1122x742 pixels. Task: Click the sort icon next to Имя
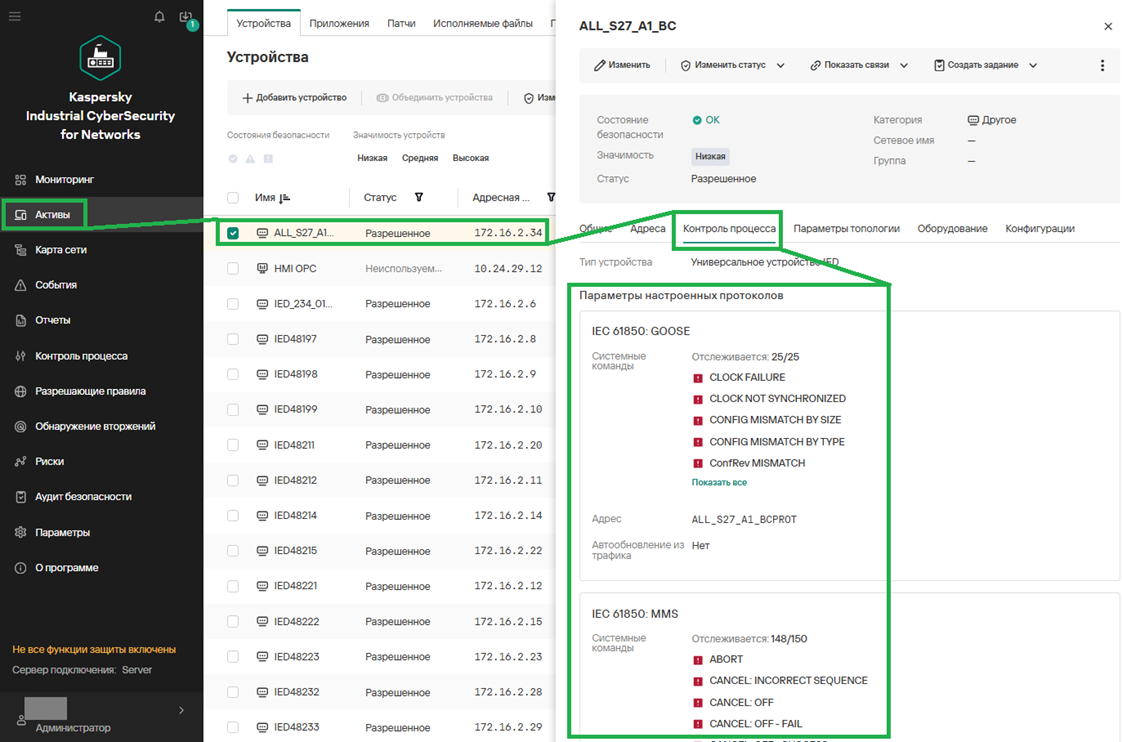[285, 197]
